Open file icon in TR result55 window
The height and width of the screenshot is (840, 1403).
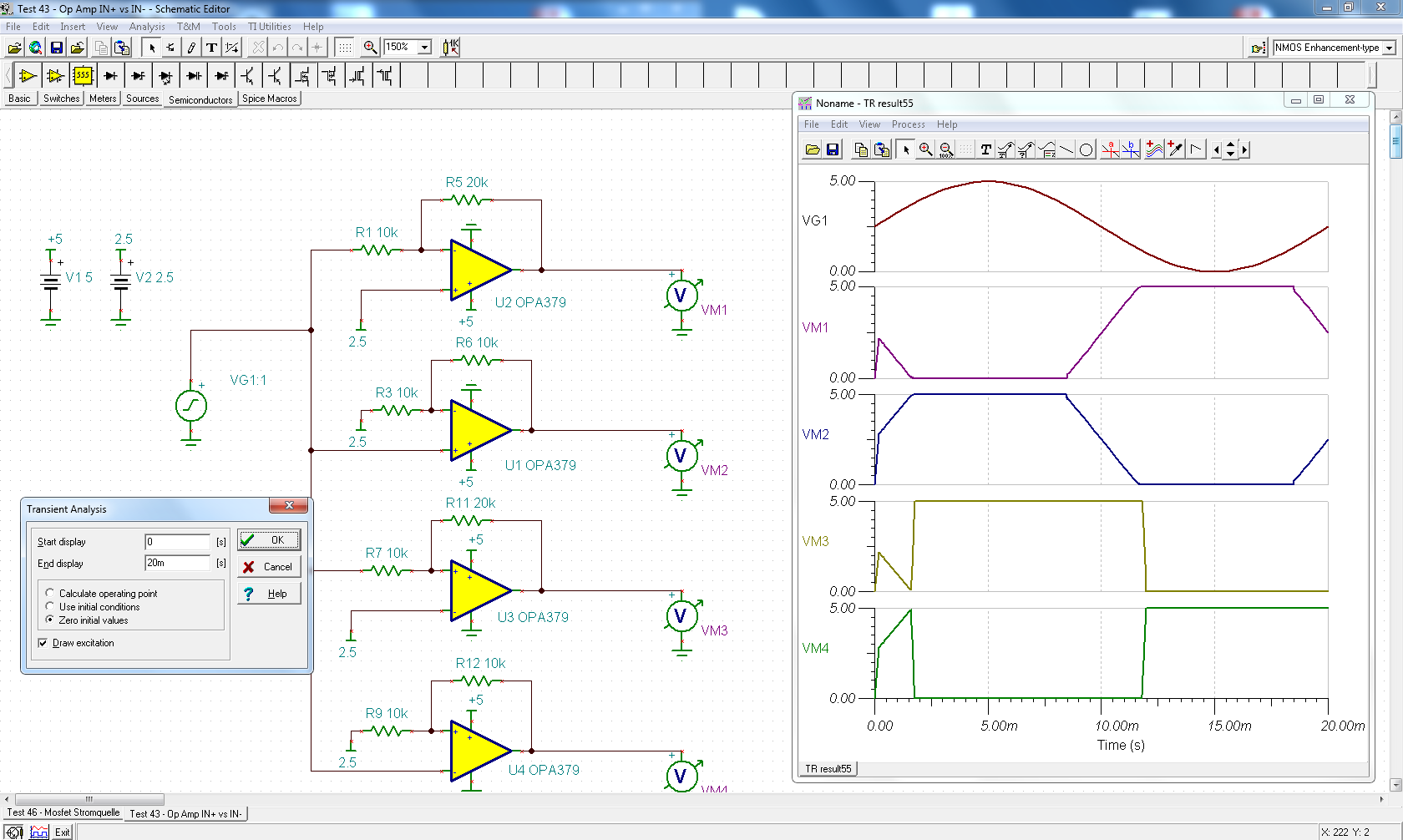pos(812,149)
